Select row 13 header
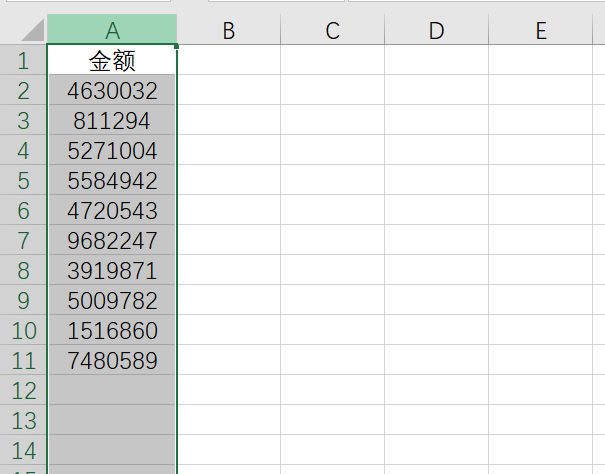Screen dimensions: 605x474 [x=23, y=420]
